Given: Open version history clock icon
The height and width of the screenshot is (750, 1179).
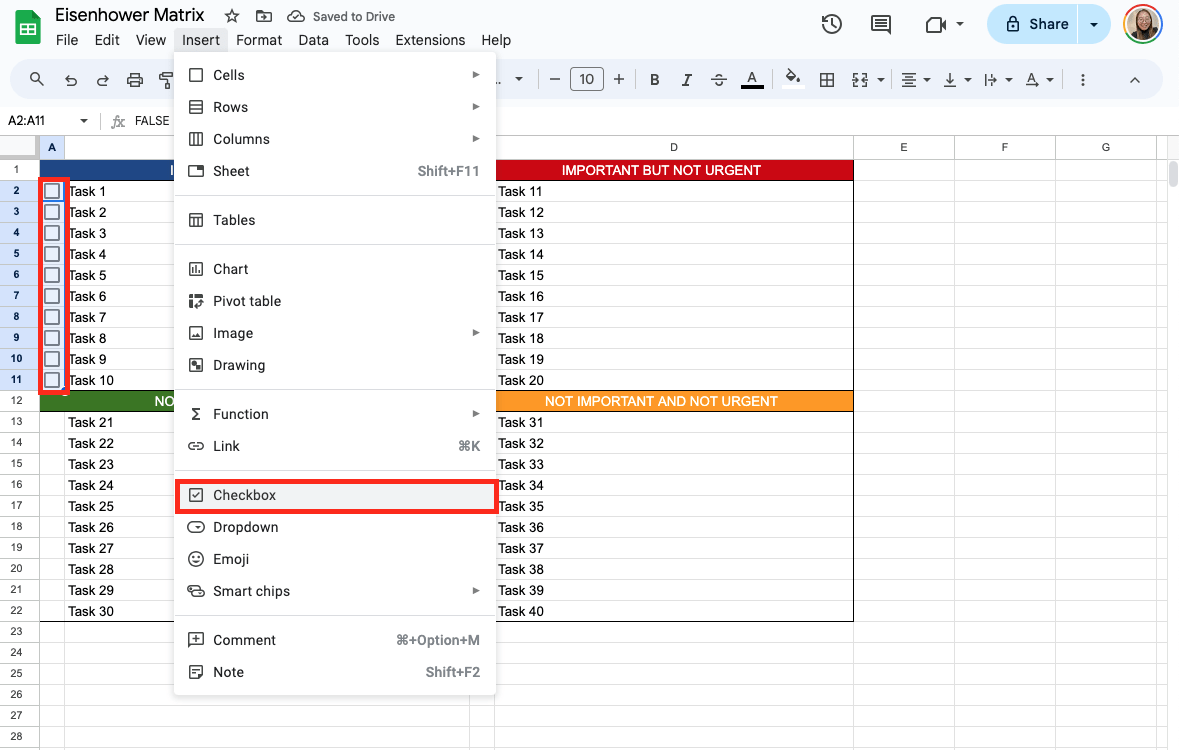Looking at the screenshot, I should click(x=831, y=24).
